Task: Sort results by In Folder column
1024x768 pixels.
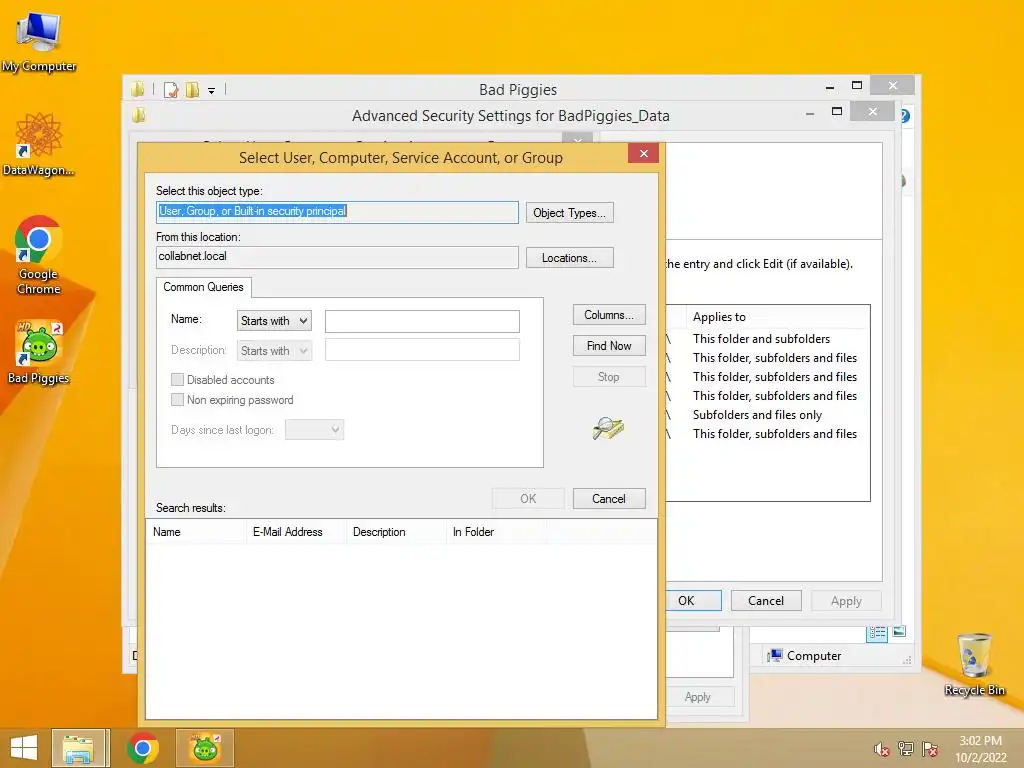Action: (x=496, y=532)
